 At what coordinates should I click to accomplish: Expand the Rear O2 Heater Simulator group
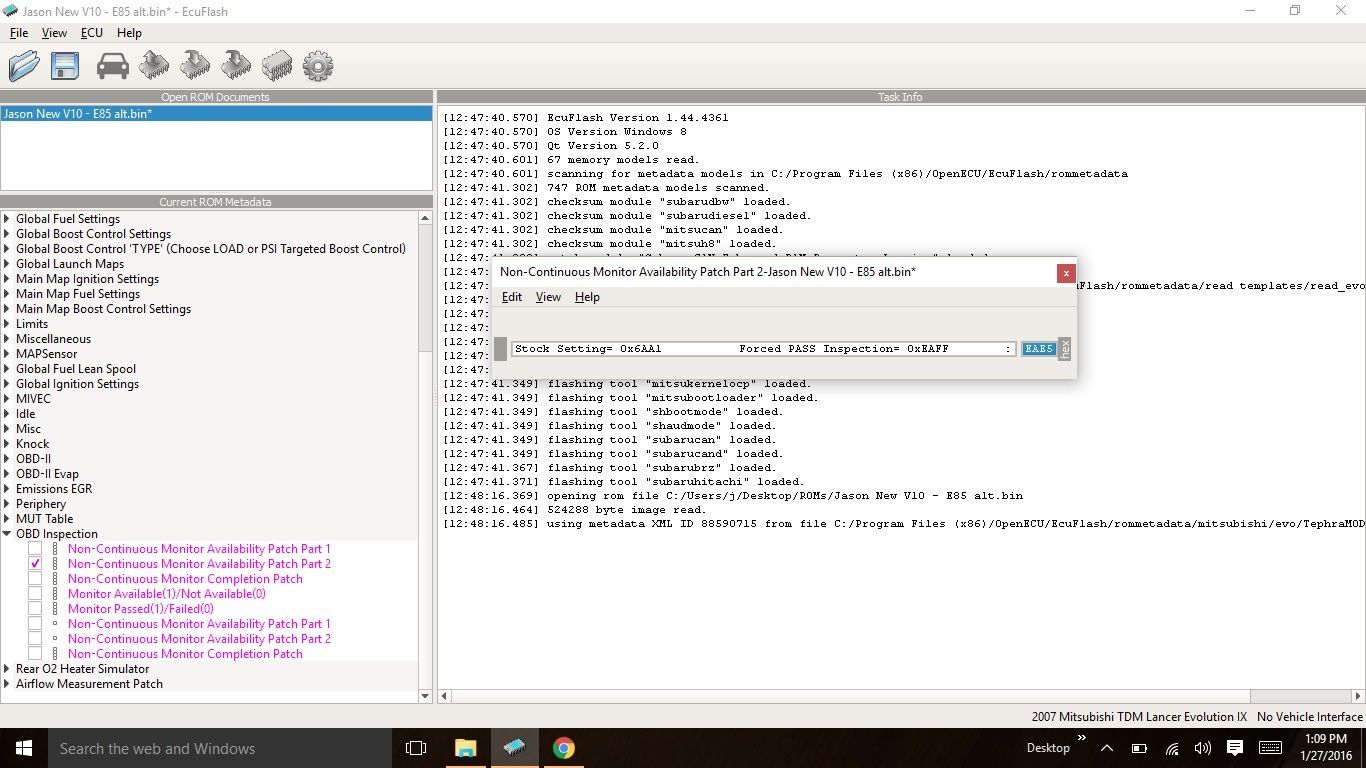tap(7, 669)
